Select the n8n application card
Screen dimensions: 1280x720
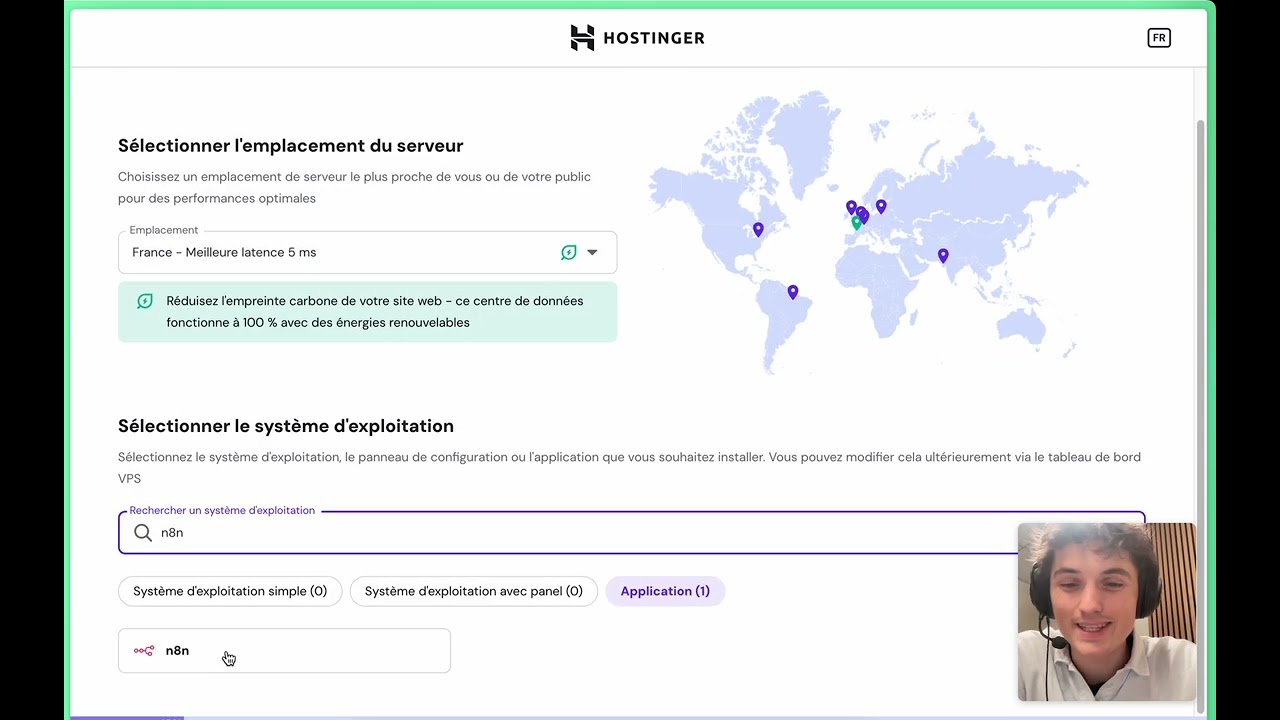[284, 651]
